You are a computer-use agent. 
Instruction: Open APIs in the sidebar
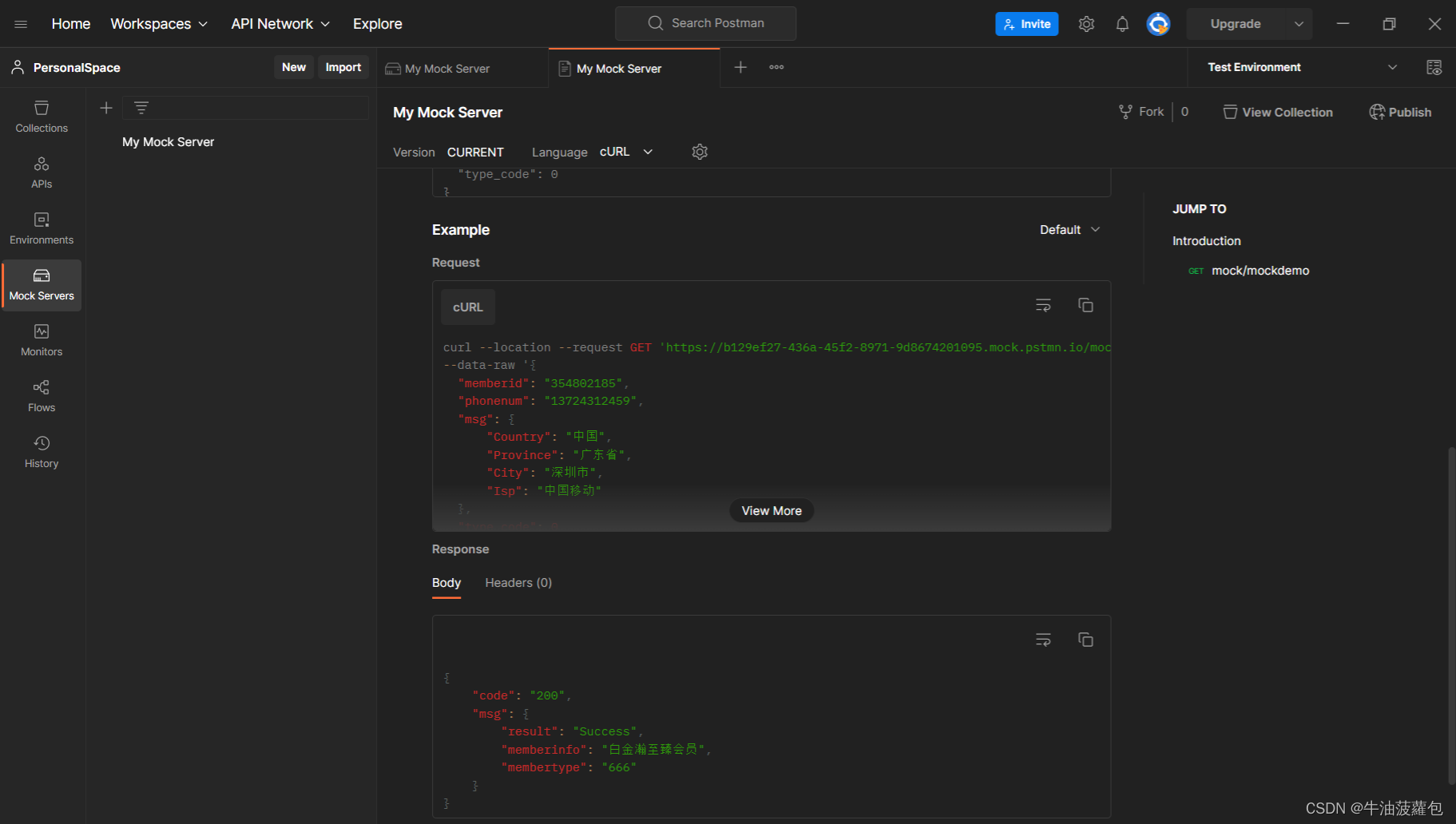point(42,173)
